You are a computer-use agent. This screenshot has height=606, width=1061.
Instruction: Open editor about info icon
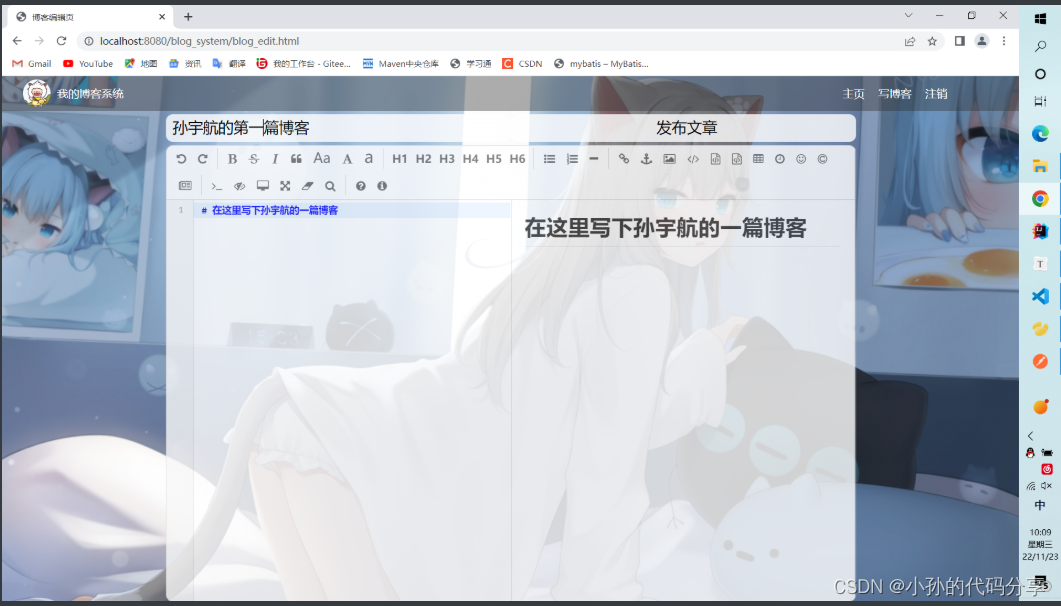(382, 186)
